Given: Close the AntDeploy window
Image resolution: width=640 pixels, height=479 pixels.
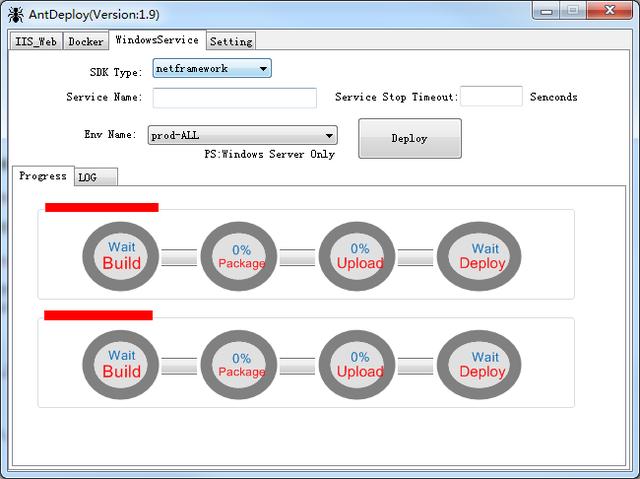Looking at the screenshot, I should point(609,11).
